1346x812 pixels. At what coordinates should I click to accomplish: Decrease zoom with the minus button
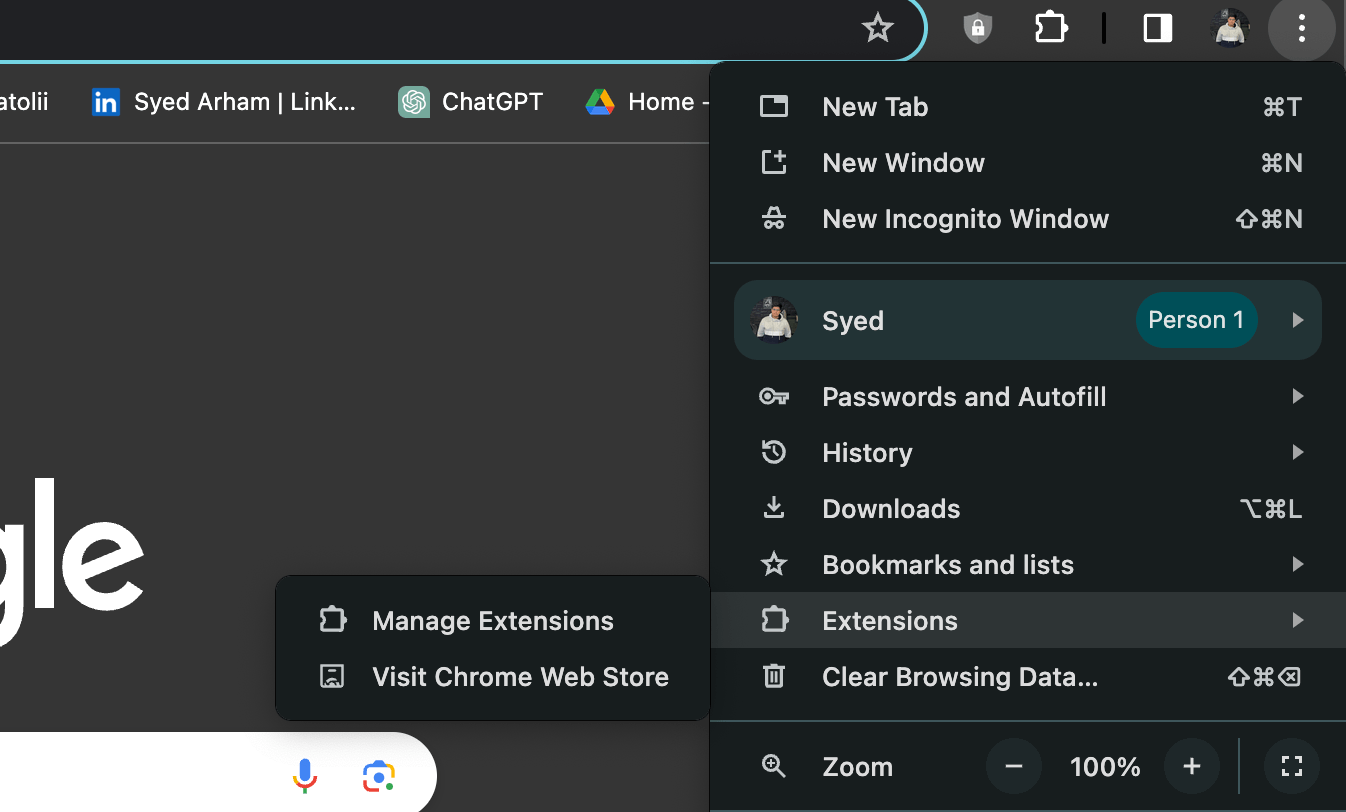1014,767
